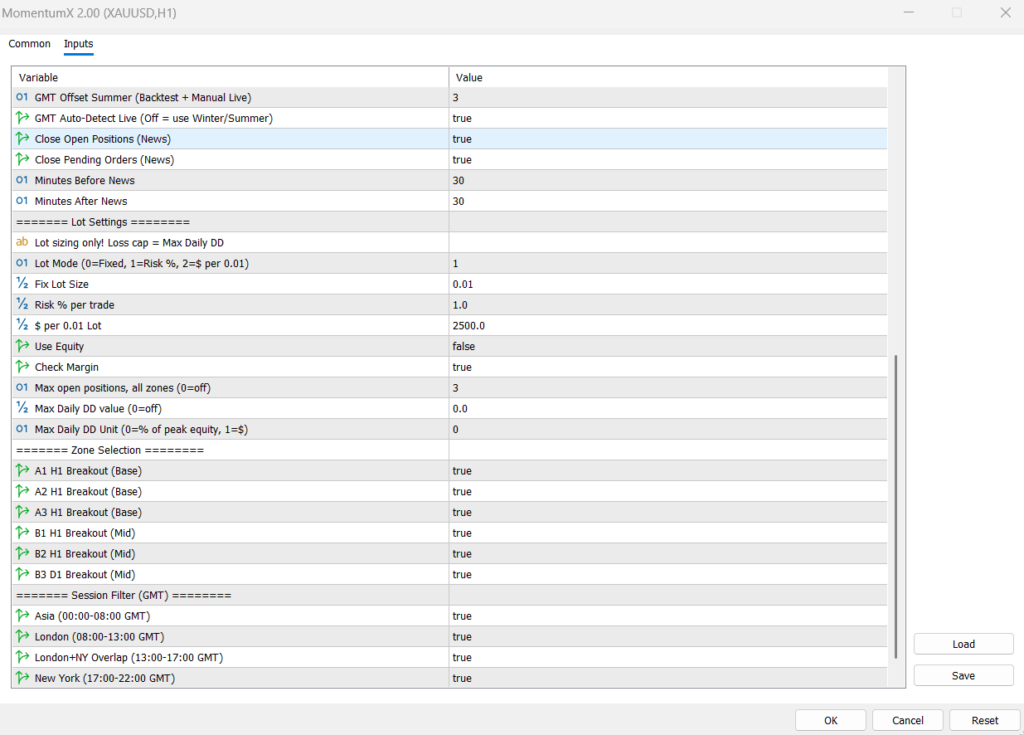Click the bool icon beside Check Margin
Image resolution: width=1024 pixels, height=735 pixels.
click(x=22, y=367)
